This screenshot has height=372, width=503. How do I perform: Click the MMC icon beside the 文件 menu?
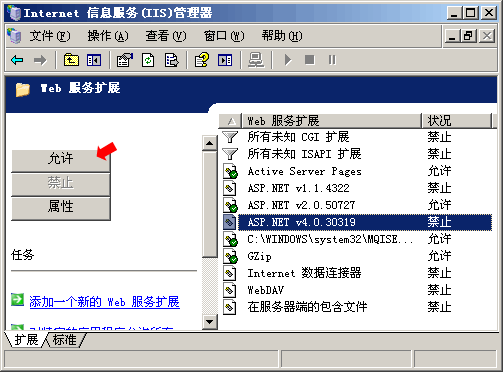(14, 36)
